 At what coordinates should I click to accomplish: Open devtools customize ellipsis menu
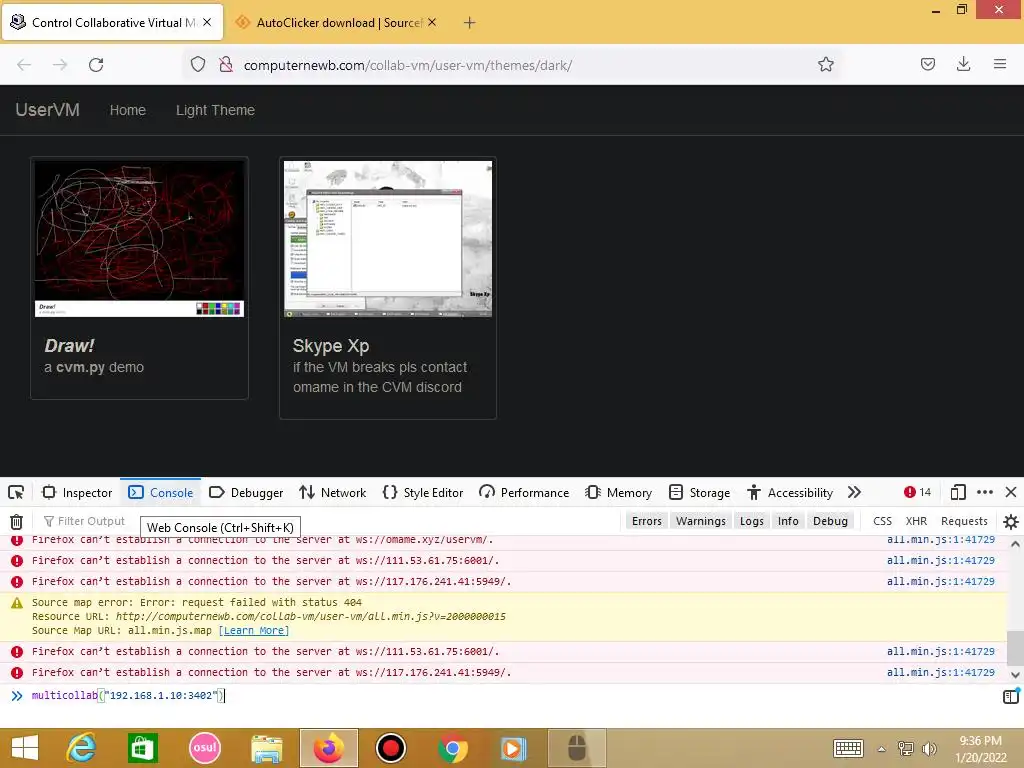point(985,492)
